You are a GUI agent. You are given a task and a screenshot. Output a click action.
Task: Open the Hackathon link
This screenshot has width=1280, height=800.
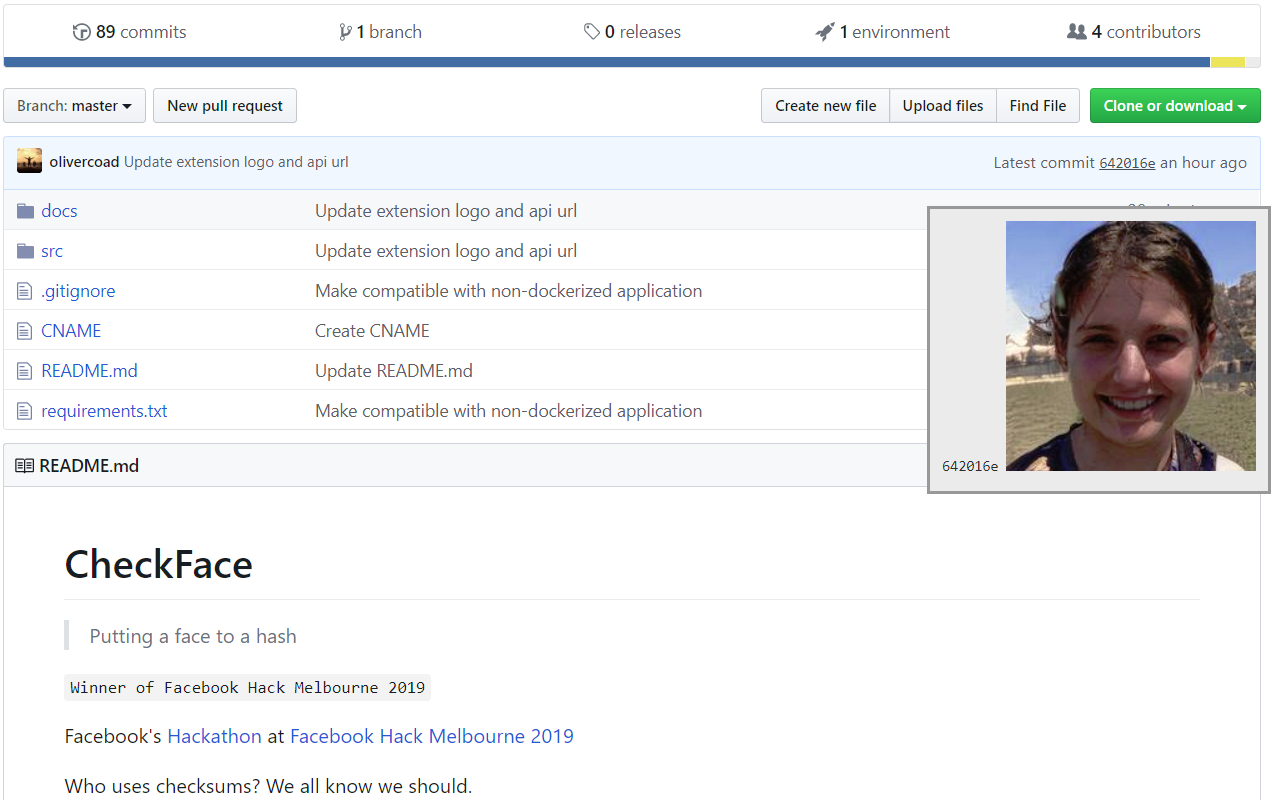click(214, 736)
